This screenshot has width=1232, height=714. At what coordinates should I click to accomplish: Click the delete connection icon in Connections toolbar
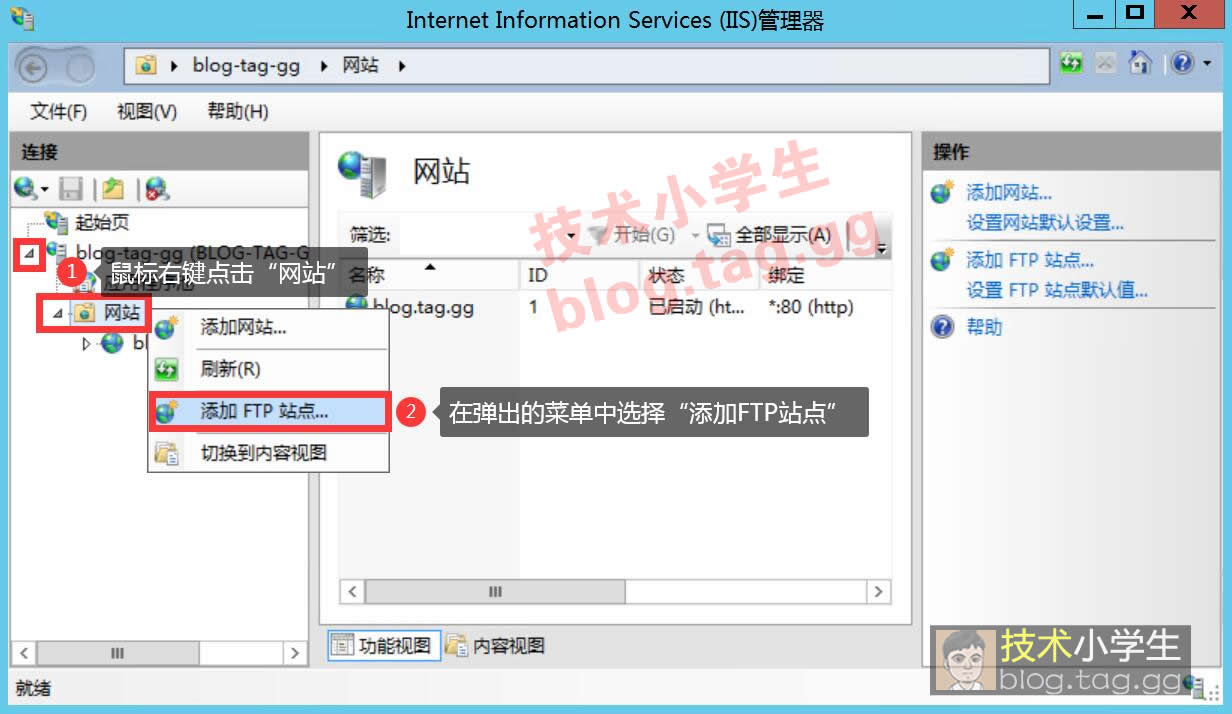156,188
